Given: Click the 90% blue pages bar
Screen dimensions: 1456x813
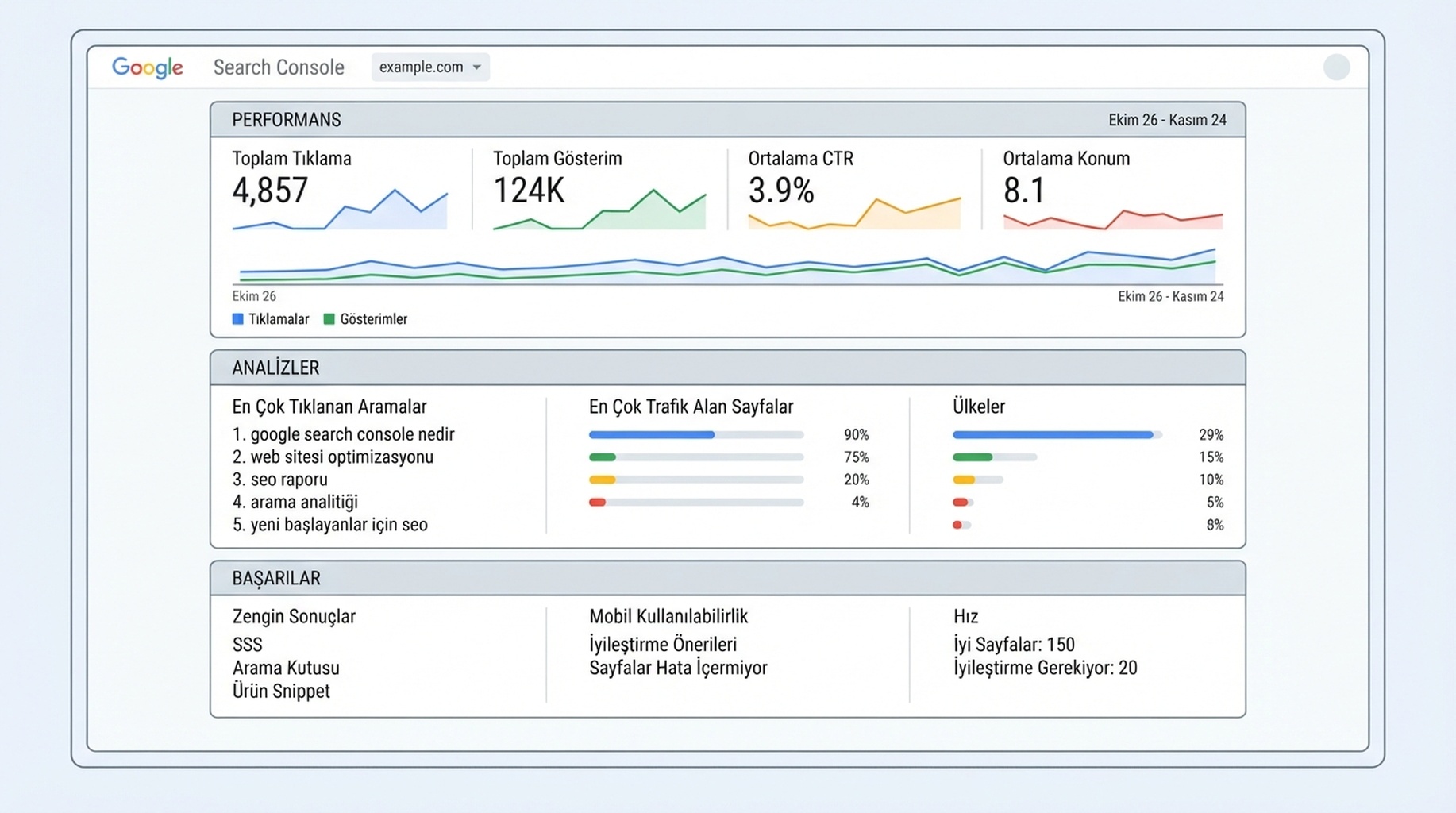Looking at the screenshot, I should (696, 435).
